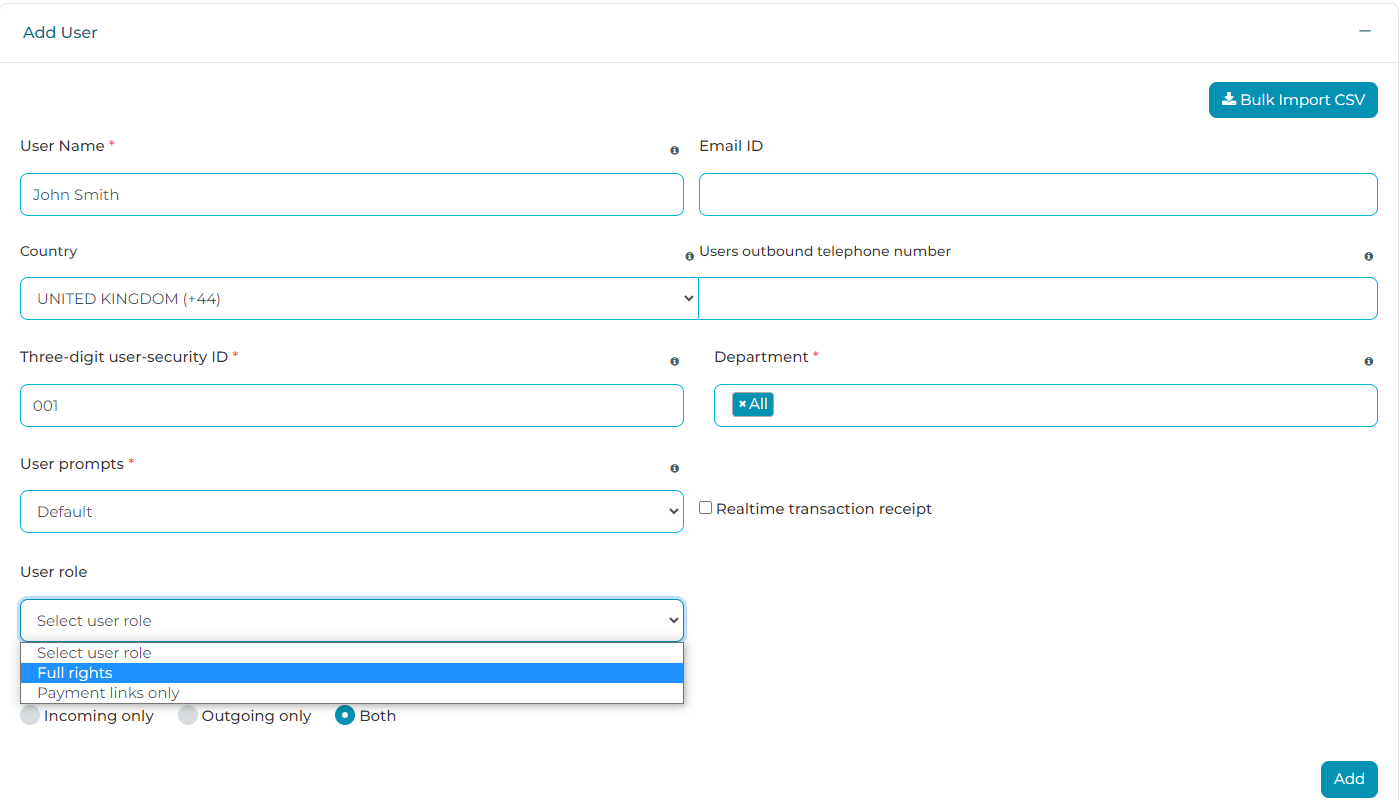1400x800 pixels.
Task: Choose the Outgoing only option
Action: (188, 715)
